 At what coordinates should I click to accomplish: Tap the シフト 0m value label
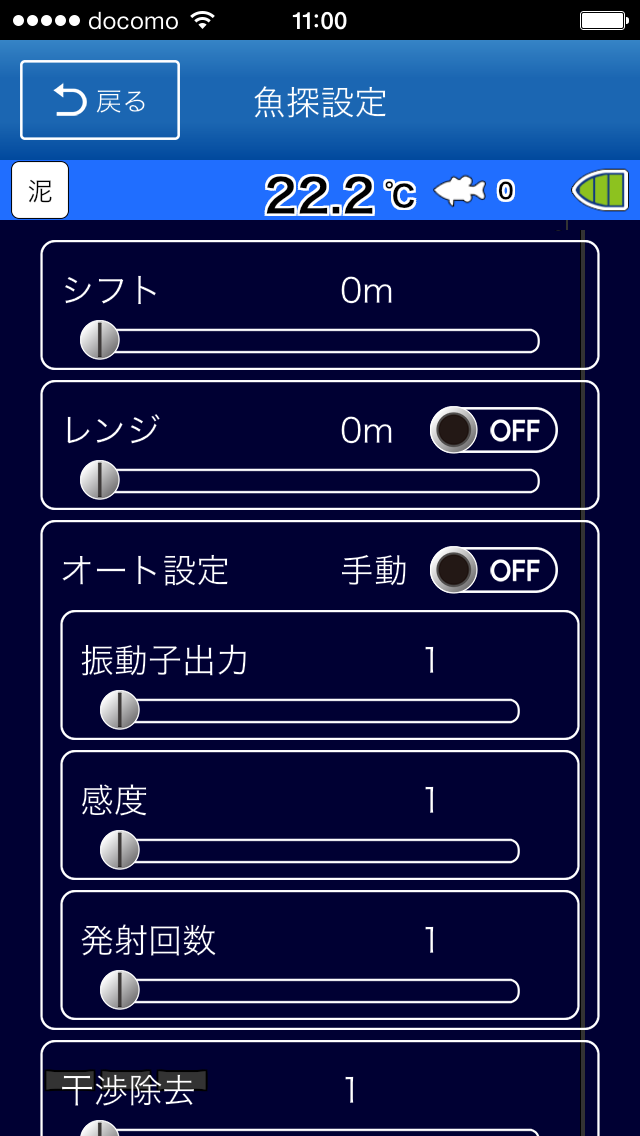[x=366, y=291]
